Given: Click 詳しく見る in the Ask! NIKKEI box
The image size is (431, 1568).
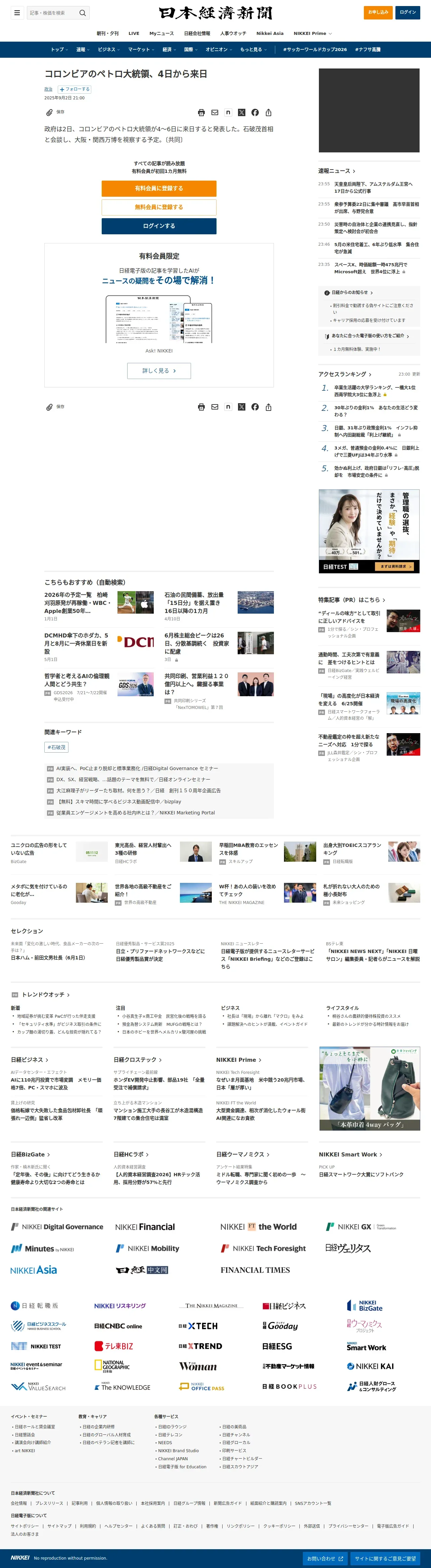Looking at the screenshot, I should pos(159,371).
